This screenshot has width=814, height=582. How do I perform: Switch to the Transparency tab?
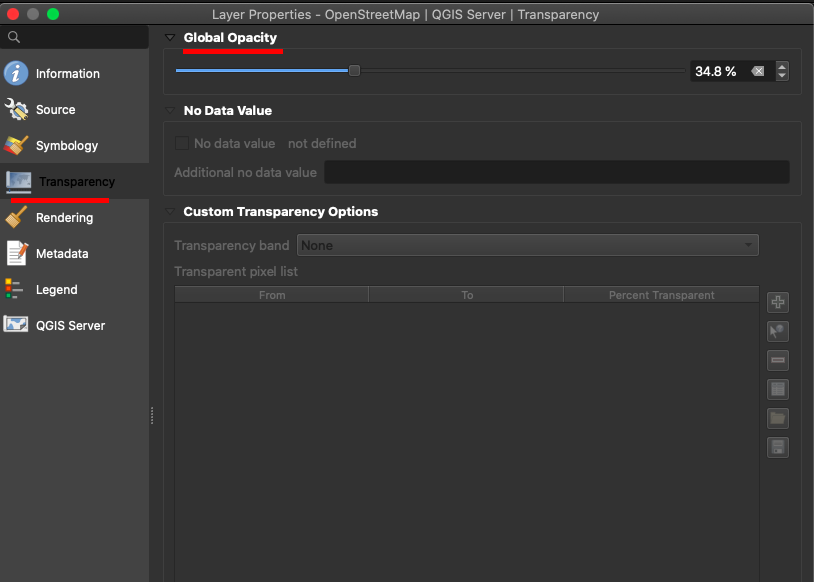pos(75,181)
